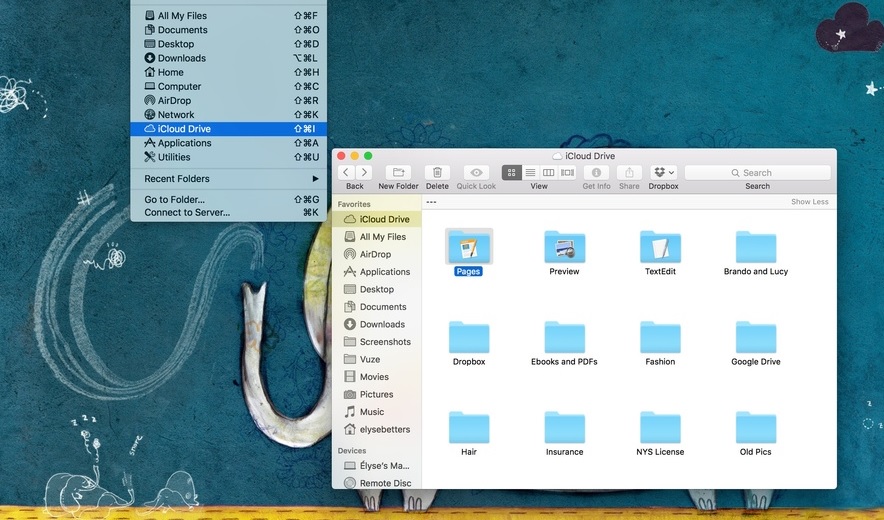Click the three-dot path indicator
This screenshot has height=520, width=884.
pyautogui.click(x=431, y=202)
